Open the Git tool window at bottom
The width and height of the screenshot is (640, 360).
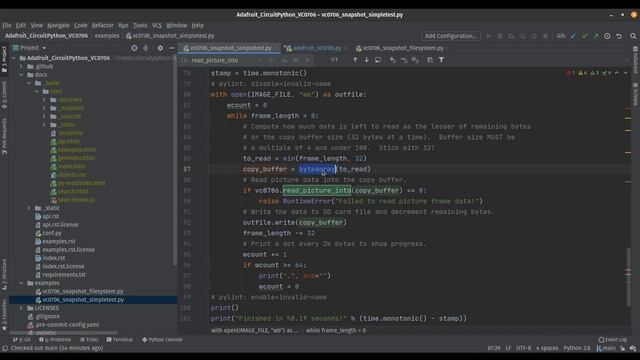22,340
